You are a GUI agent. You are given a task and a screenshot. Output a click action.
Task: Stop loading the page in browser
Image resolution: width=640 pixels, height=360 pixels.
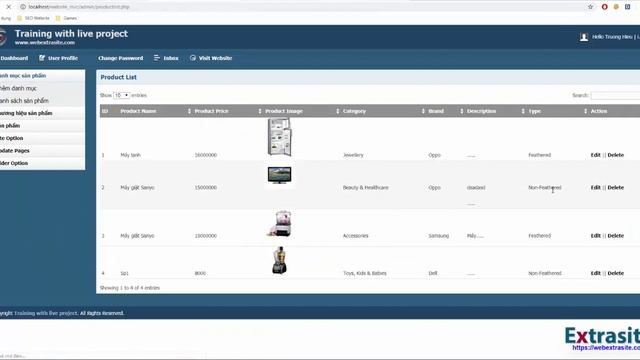tap(9, 7)
